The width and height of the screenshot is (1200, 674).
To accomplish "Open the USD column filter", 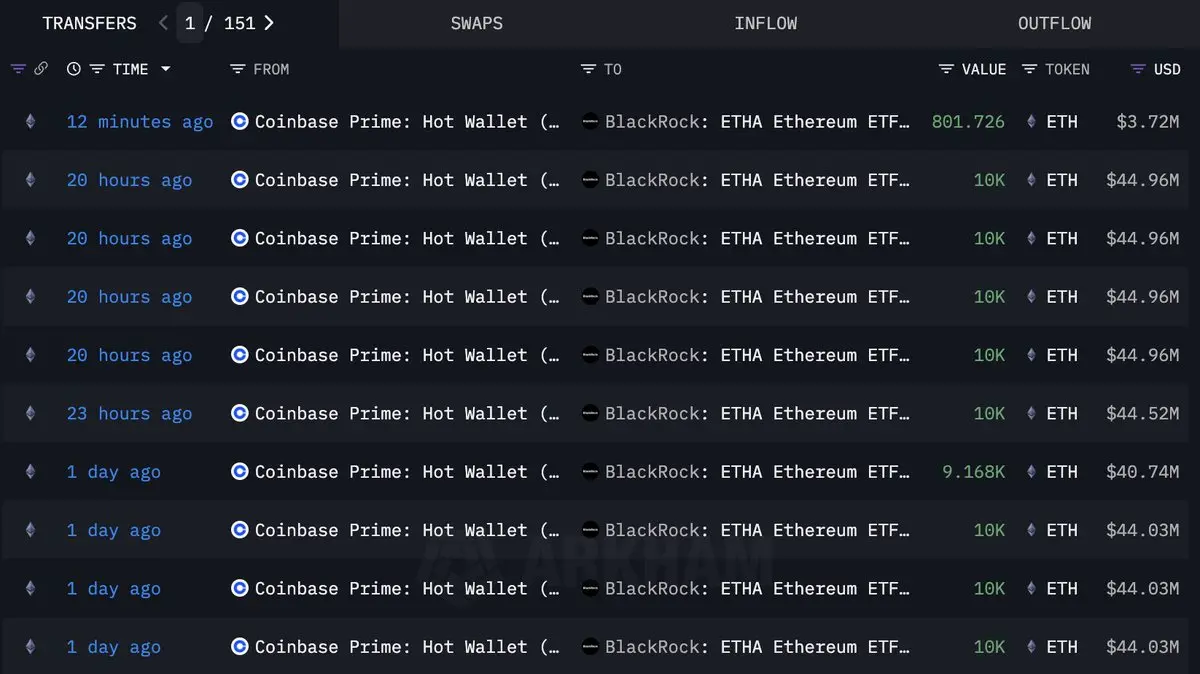I will [1138, 69].
